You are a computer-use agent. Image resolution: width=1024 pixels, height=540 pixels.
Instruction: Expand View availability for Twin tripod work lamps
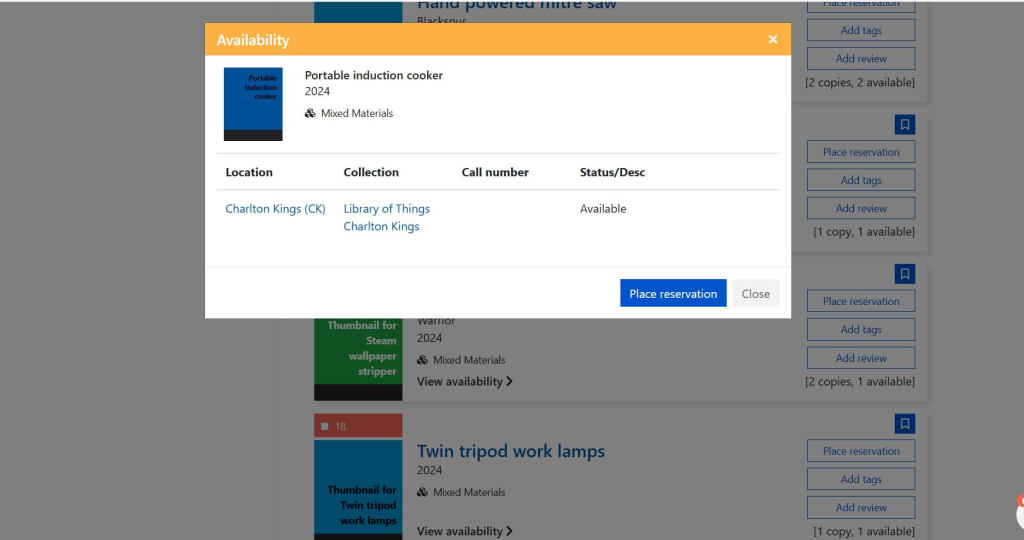coord(464,531)
